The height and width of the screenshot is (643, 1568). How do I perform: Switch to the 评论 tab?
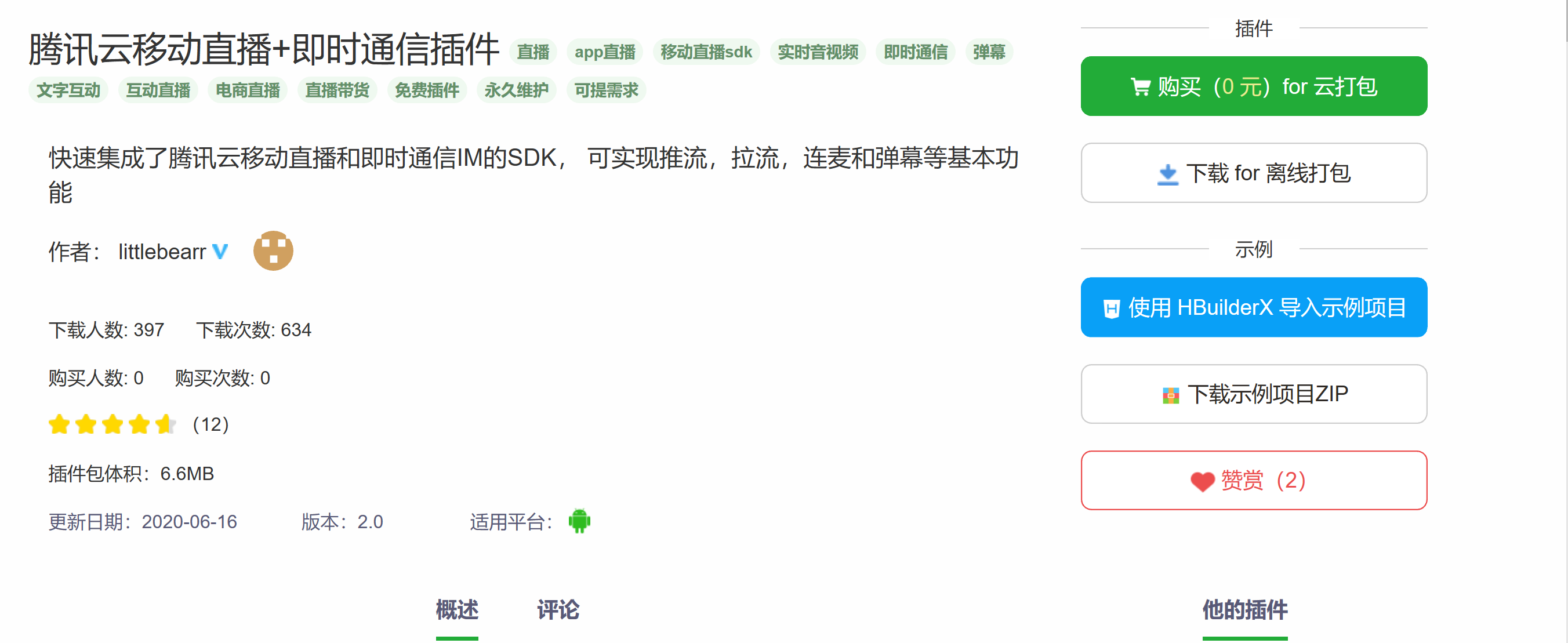coord(558,609)
